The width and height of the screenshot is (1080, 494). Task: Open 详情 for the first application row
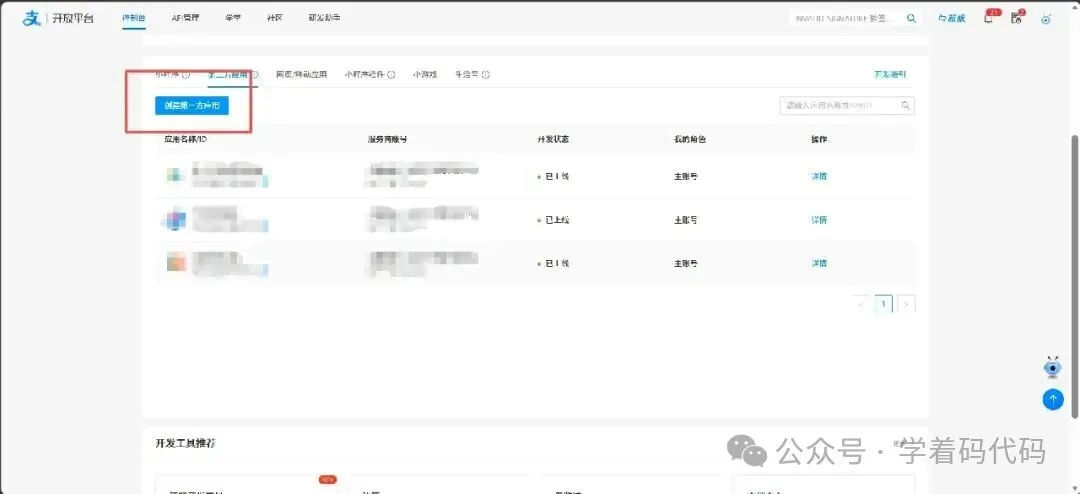819,176
